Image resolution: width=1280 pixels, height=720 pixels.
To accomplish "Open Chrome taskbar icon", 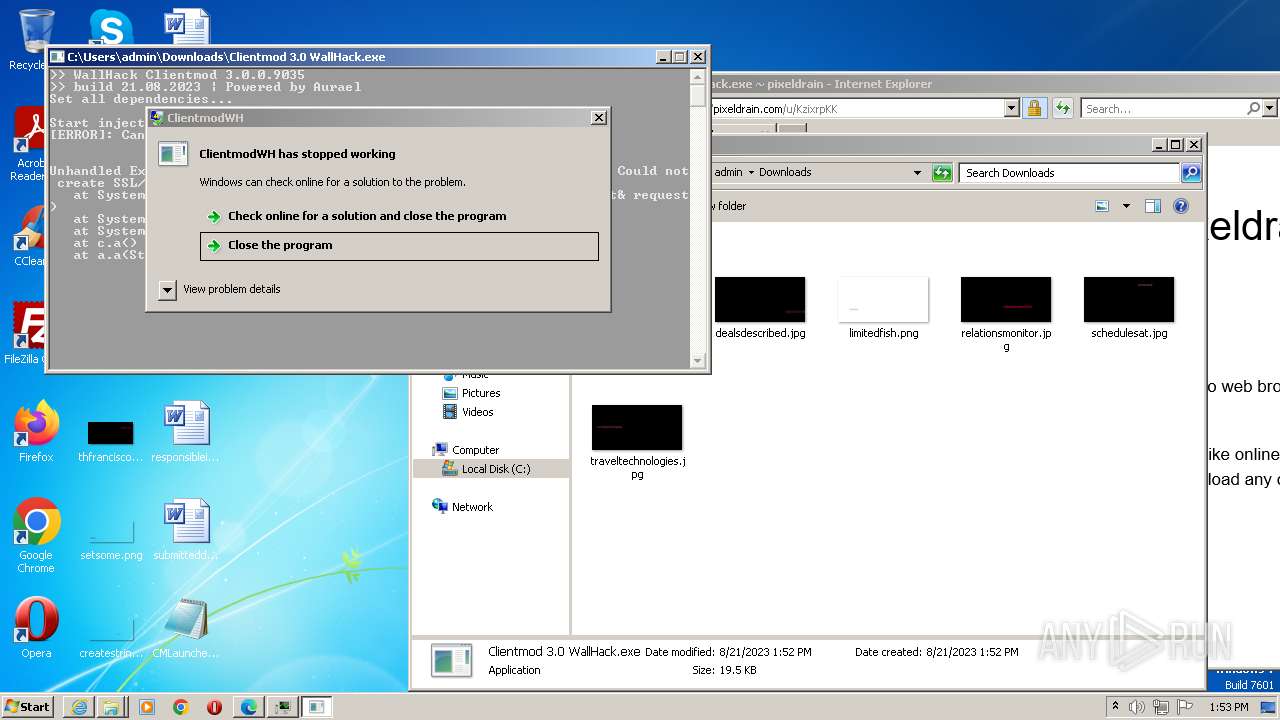I will [x=180, y=707].
